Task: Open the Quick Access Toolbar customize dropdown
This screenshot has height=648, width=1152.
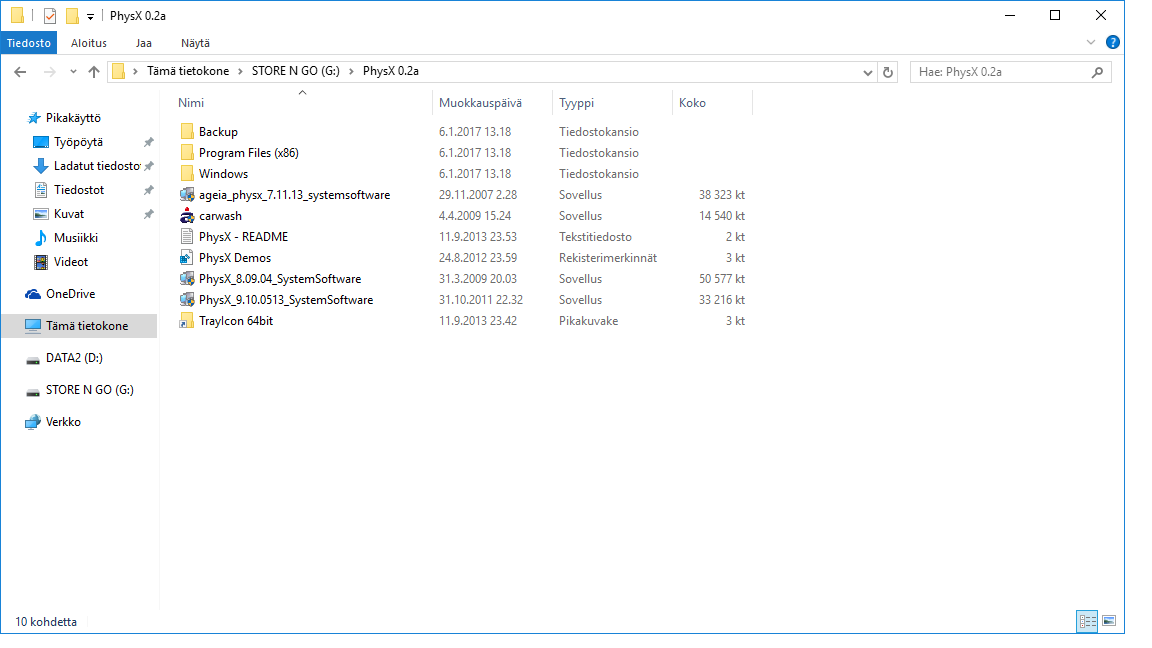Action: click(90, 17)
